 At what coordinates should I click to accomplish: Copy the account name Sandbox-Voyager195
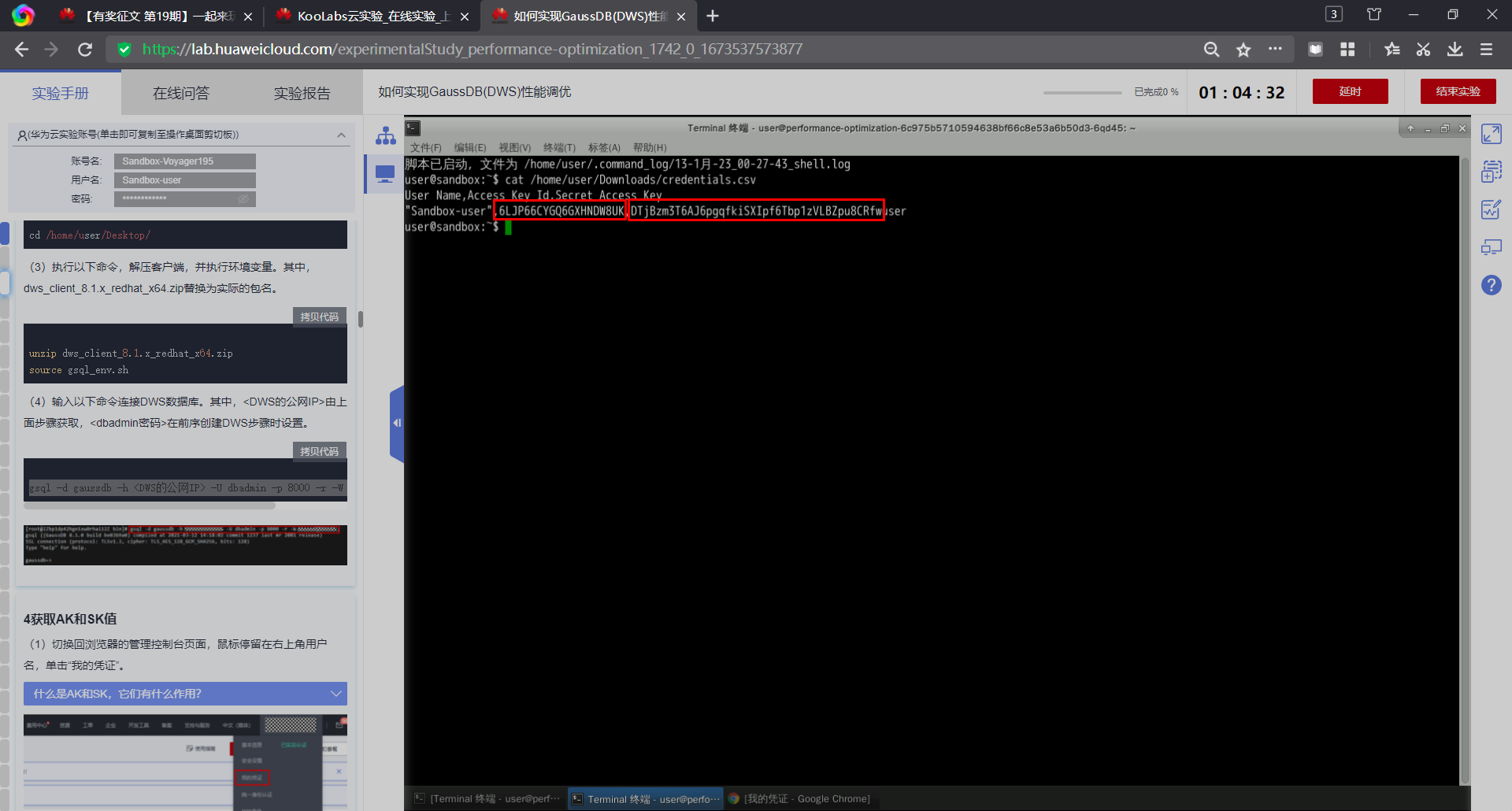tap(185, 161)
